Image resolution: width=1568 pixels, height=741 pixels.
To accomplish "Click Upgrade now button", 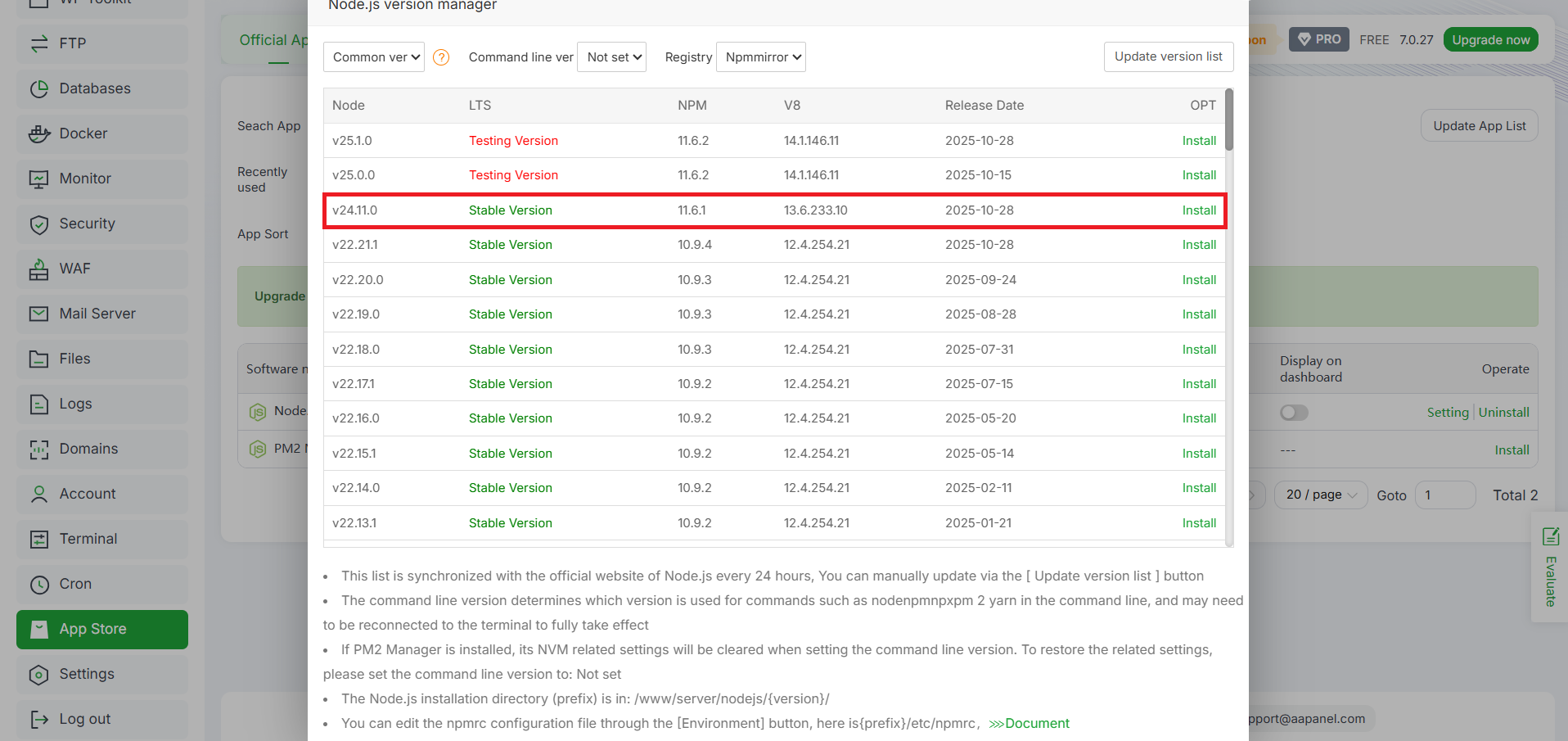I will (1491, 39).
